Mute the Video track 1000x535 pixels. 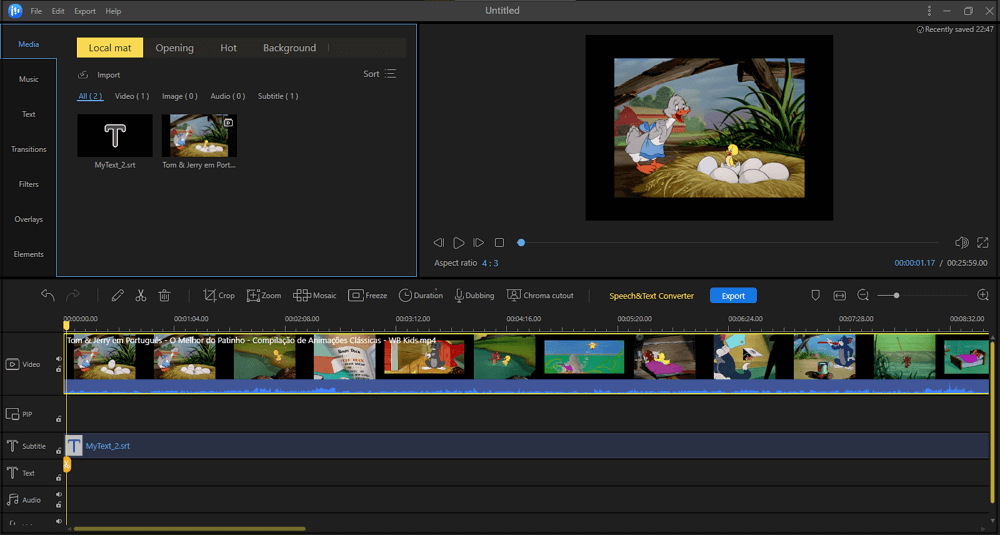click(59, 360)
